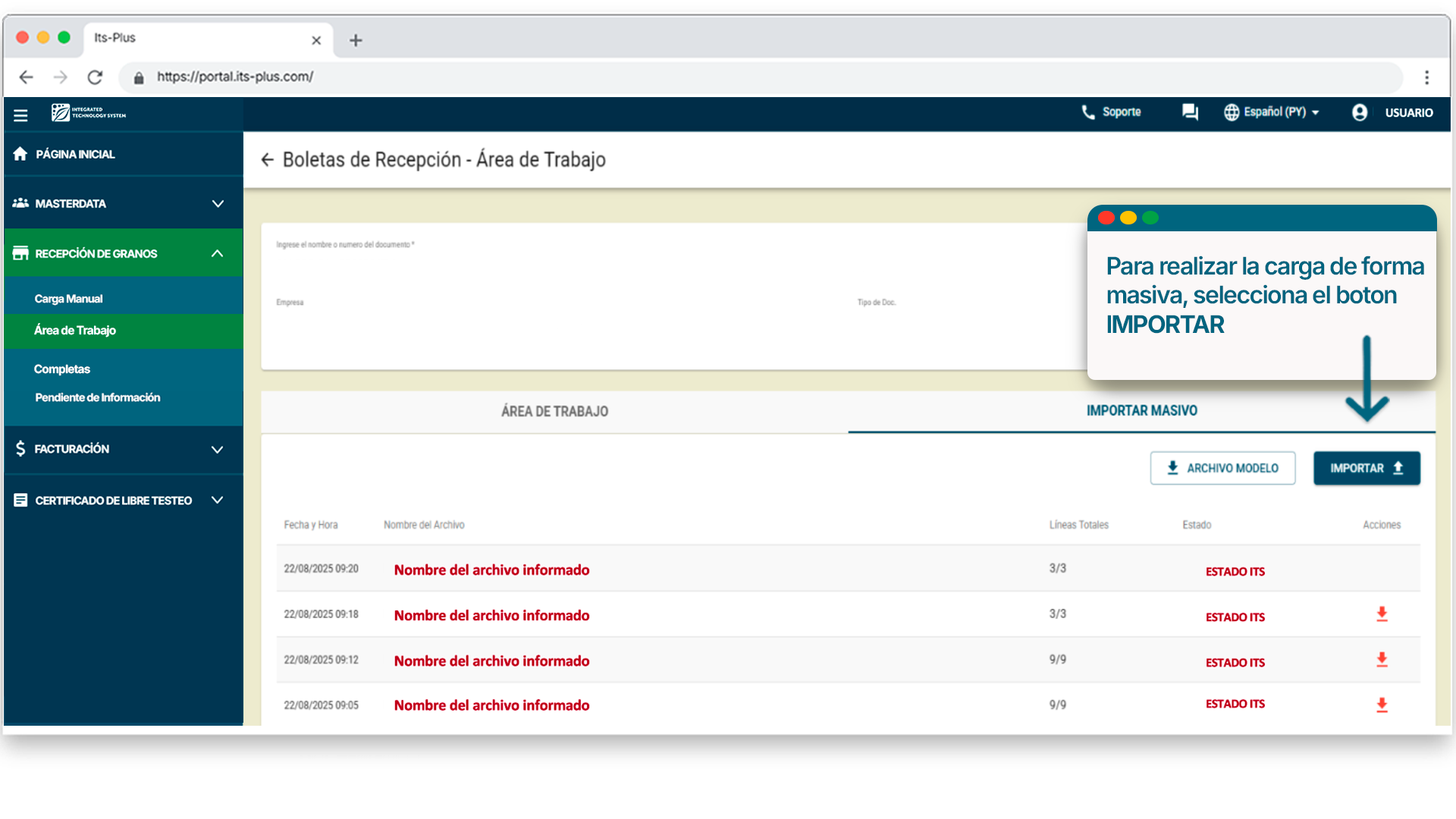Select the Importar Masivo tab
This screenshot has height=819, width=1456.
click(1141, 411)
